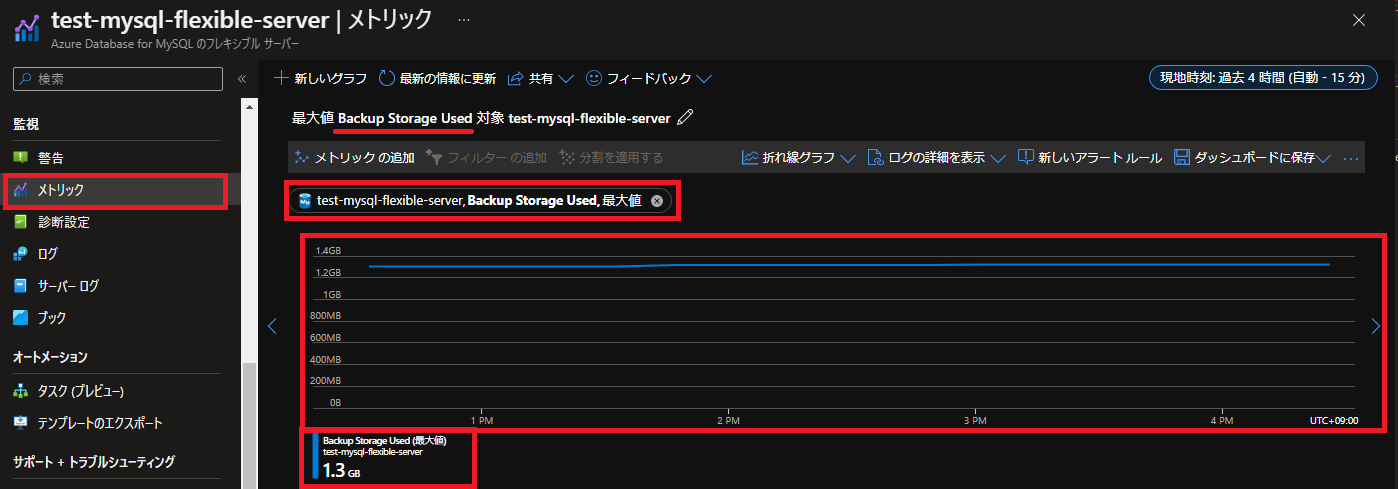Click the 警告 alert icon
This screenshot has width=1398, height=489.
click(x=21, y=158)
